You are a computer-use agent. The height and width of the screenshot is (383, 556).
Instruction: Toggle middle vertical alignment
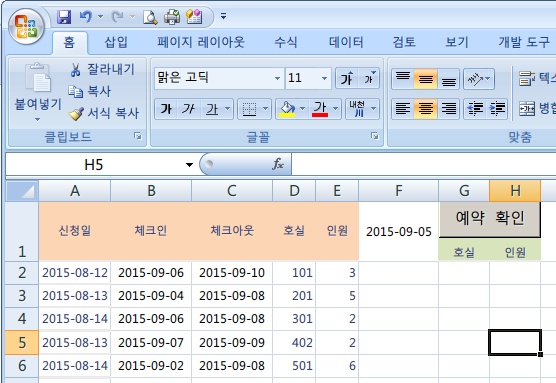pos(426,79)
